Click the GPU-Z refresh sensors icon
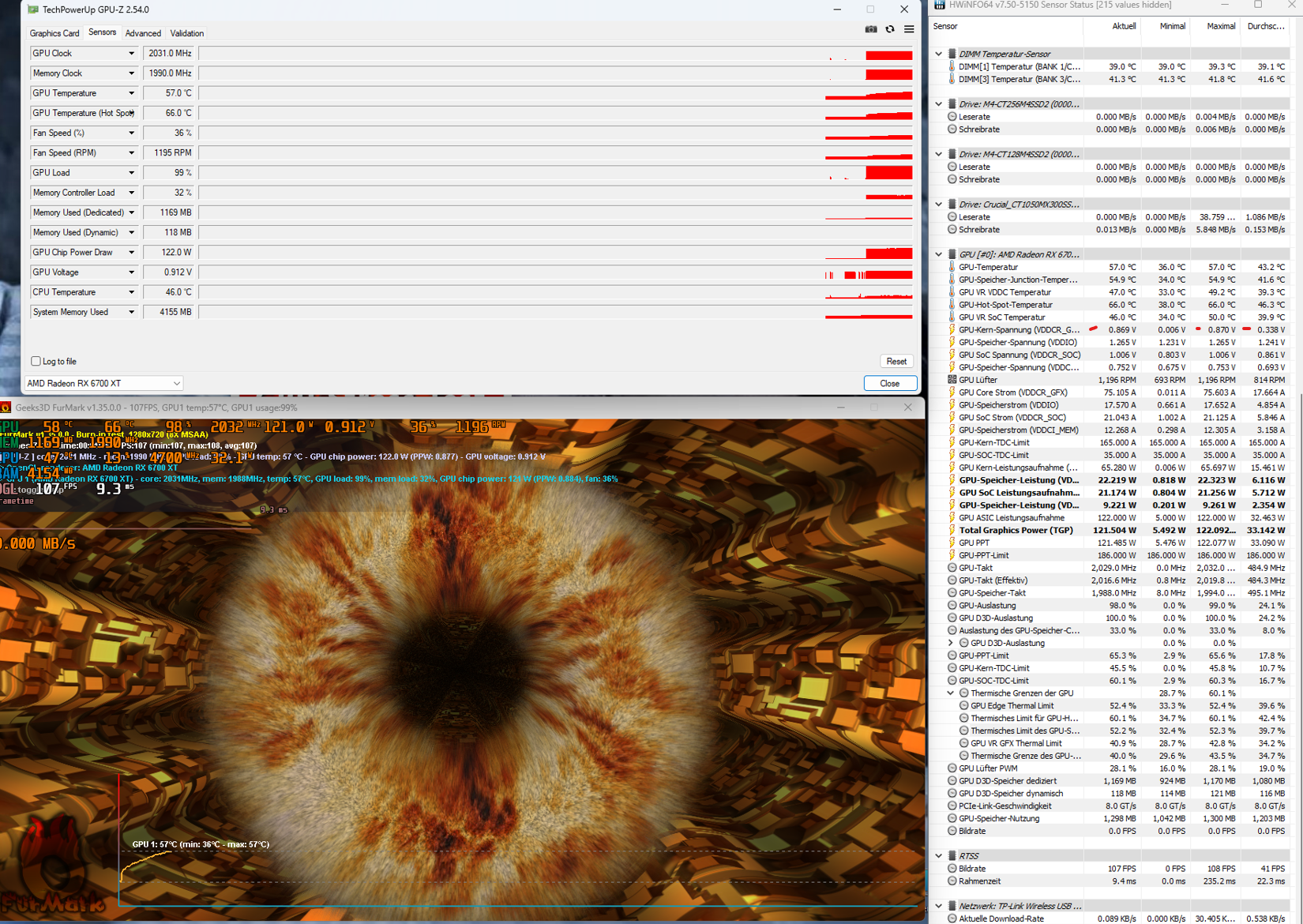1303x924 pixels. (x=890, y=29)
